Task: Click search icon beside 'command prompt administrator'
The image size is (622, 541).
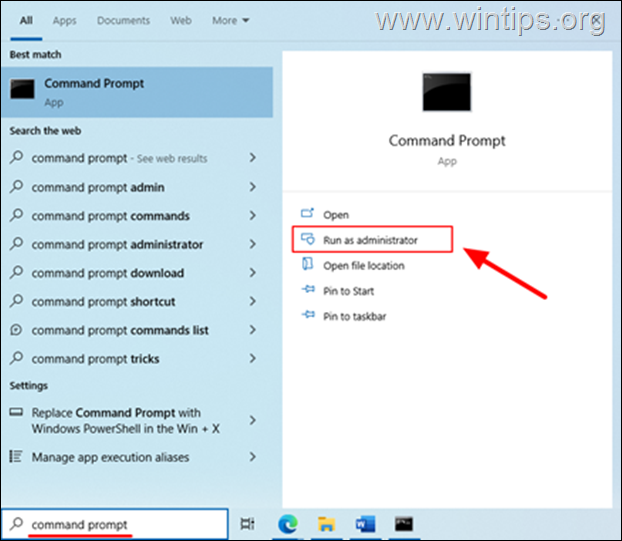Action: (16, 243)
